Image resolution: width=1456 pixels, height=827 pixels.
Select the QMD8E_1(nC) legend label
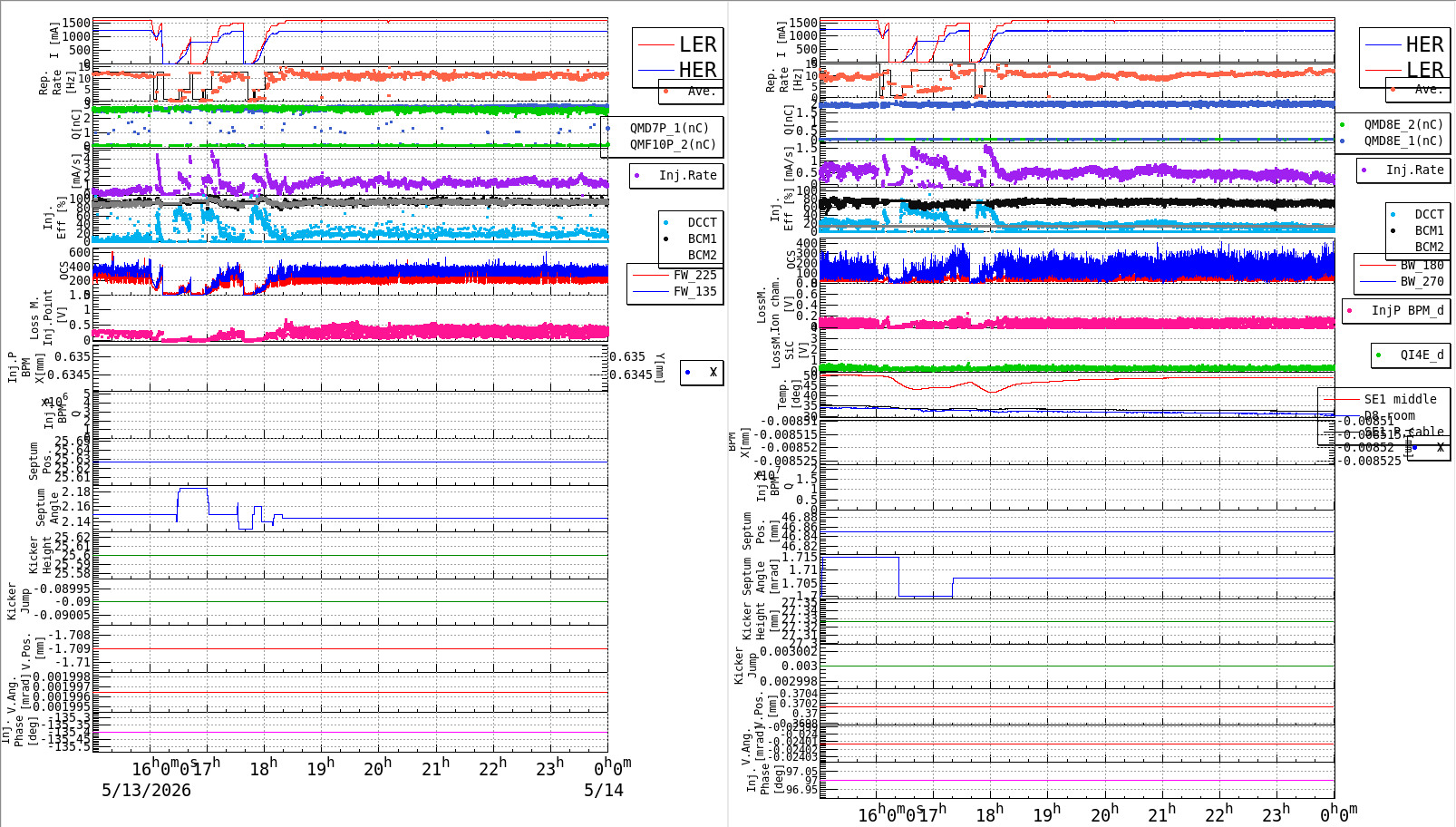pyautogui.click(x=1403, y=141)
